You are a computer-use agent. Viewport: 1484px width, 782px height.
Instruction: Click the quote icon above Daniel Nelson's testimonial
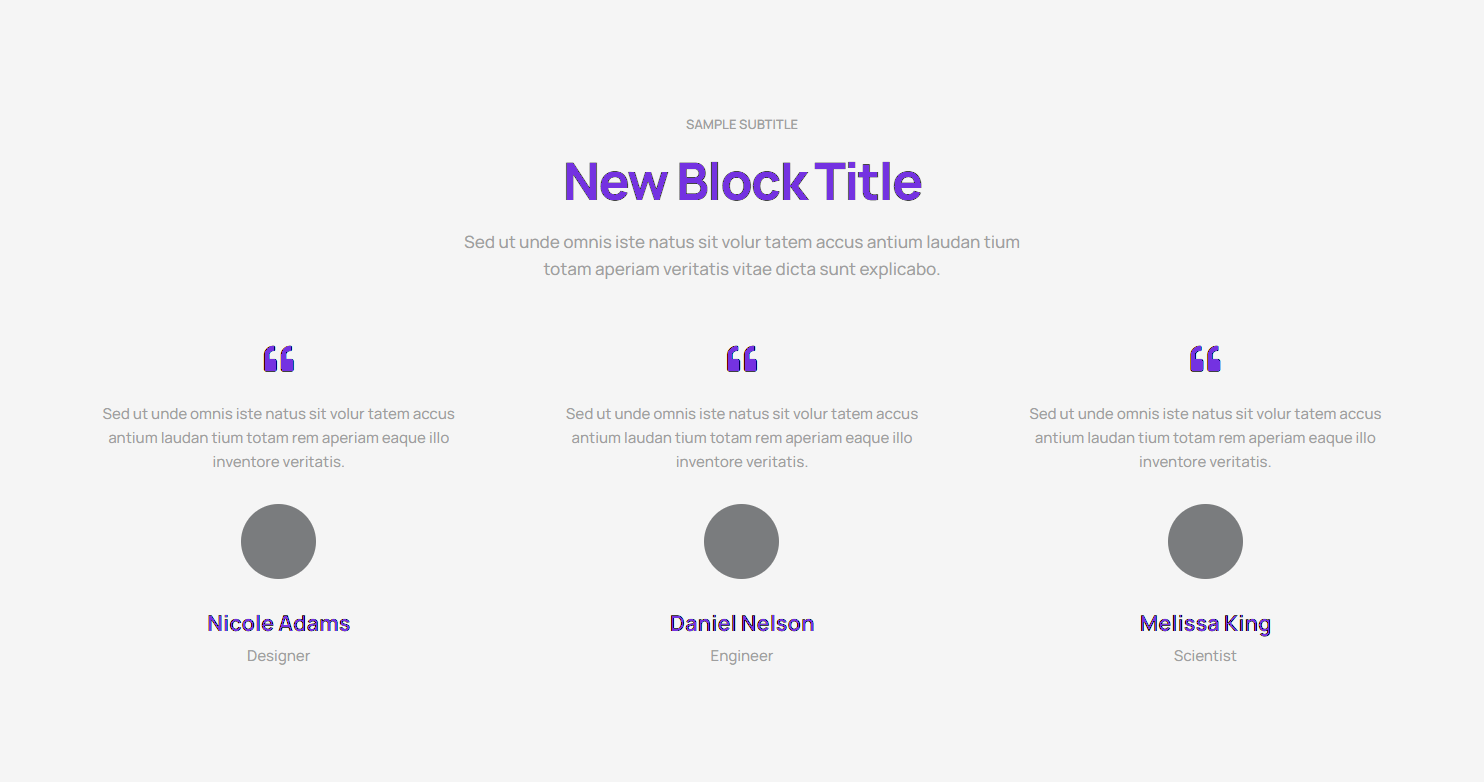[x=742, y=359]
